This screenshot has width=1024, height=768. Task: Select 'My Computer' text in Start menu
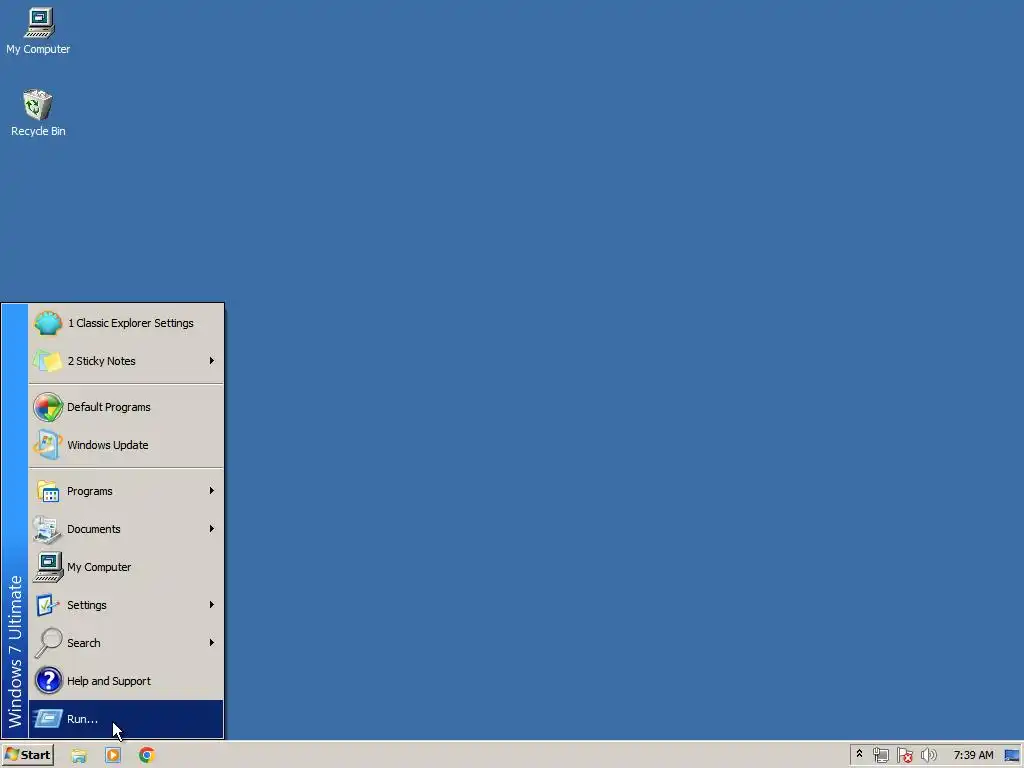point(99,567)
